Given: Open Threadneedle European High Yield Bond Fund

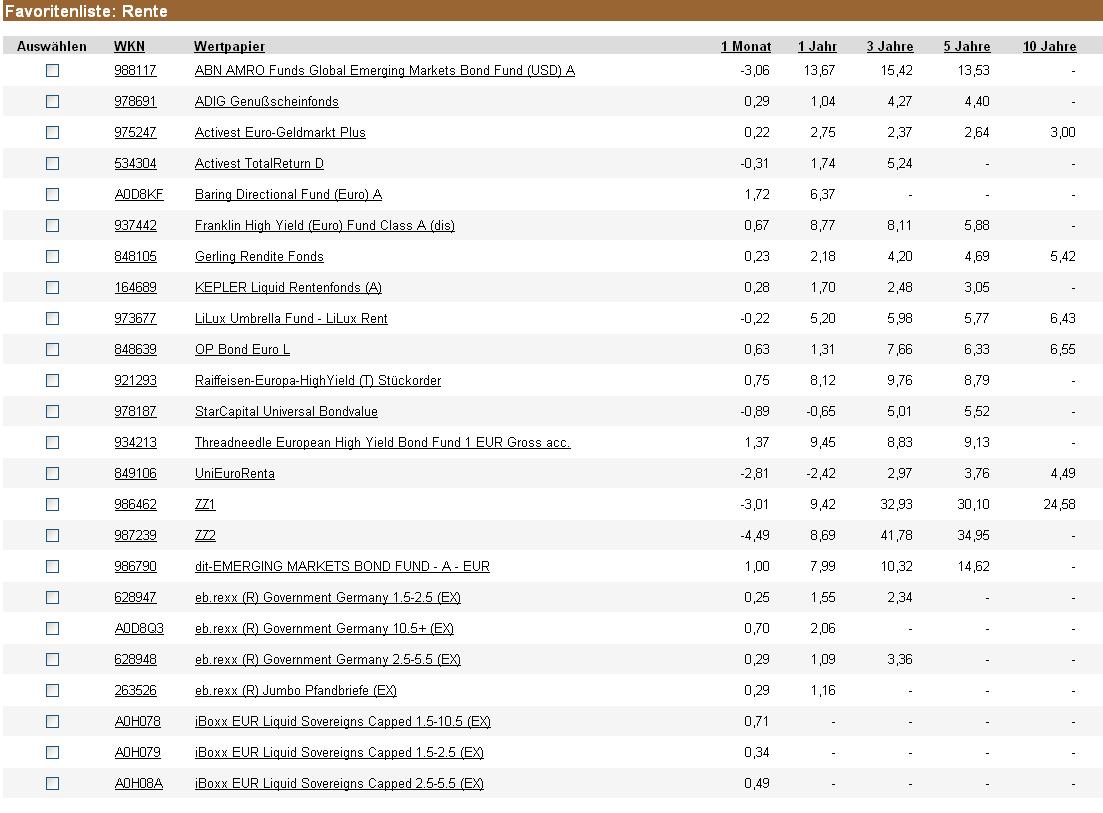Looking at the screenshot, I should point(383,442).
